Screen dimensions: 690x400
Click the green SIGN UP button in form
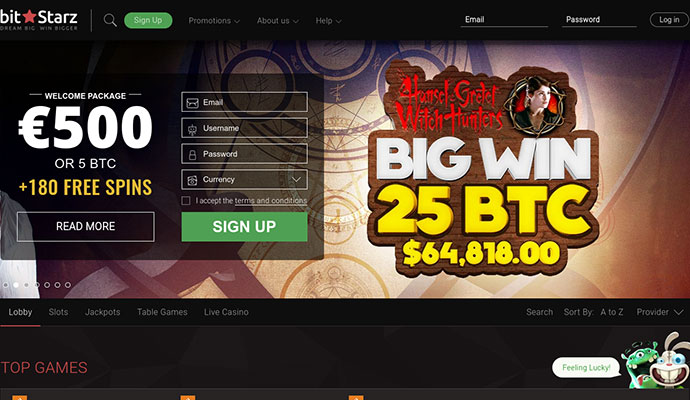[244, 227]
